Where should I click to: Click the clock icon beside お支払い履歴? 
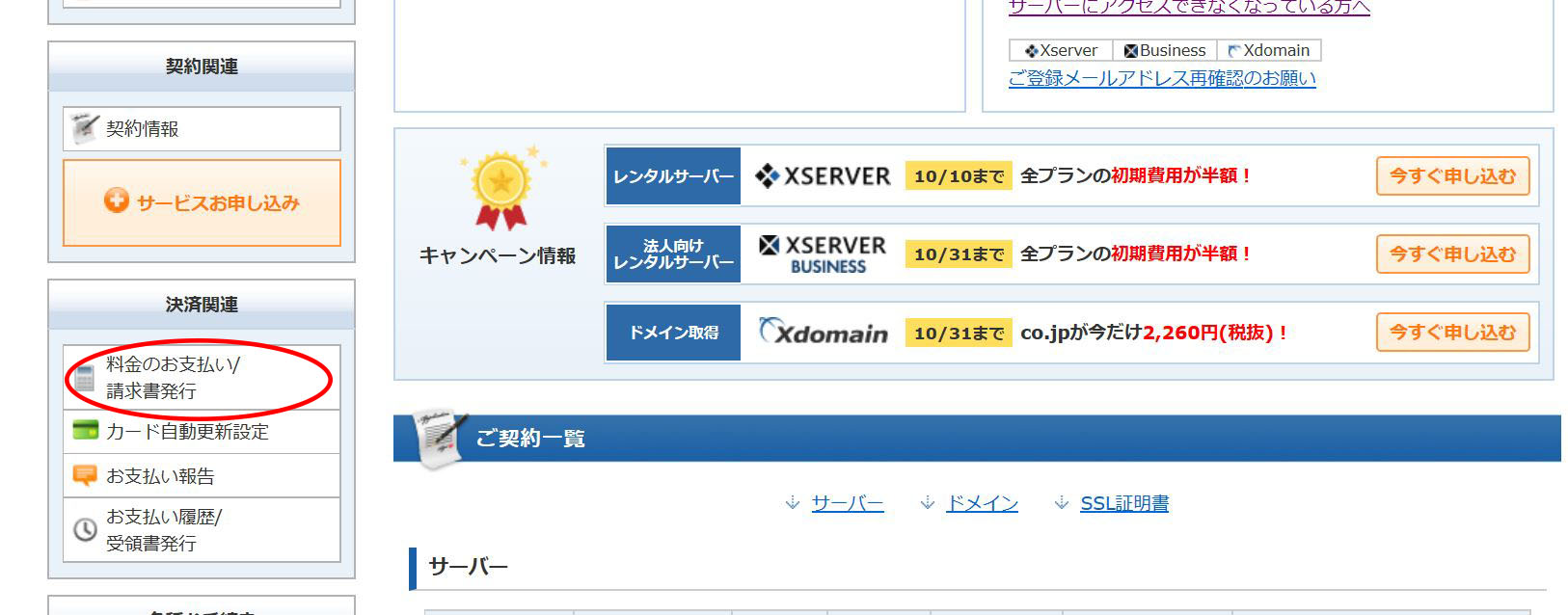click(85, 529)
